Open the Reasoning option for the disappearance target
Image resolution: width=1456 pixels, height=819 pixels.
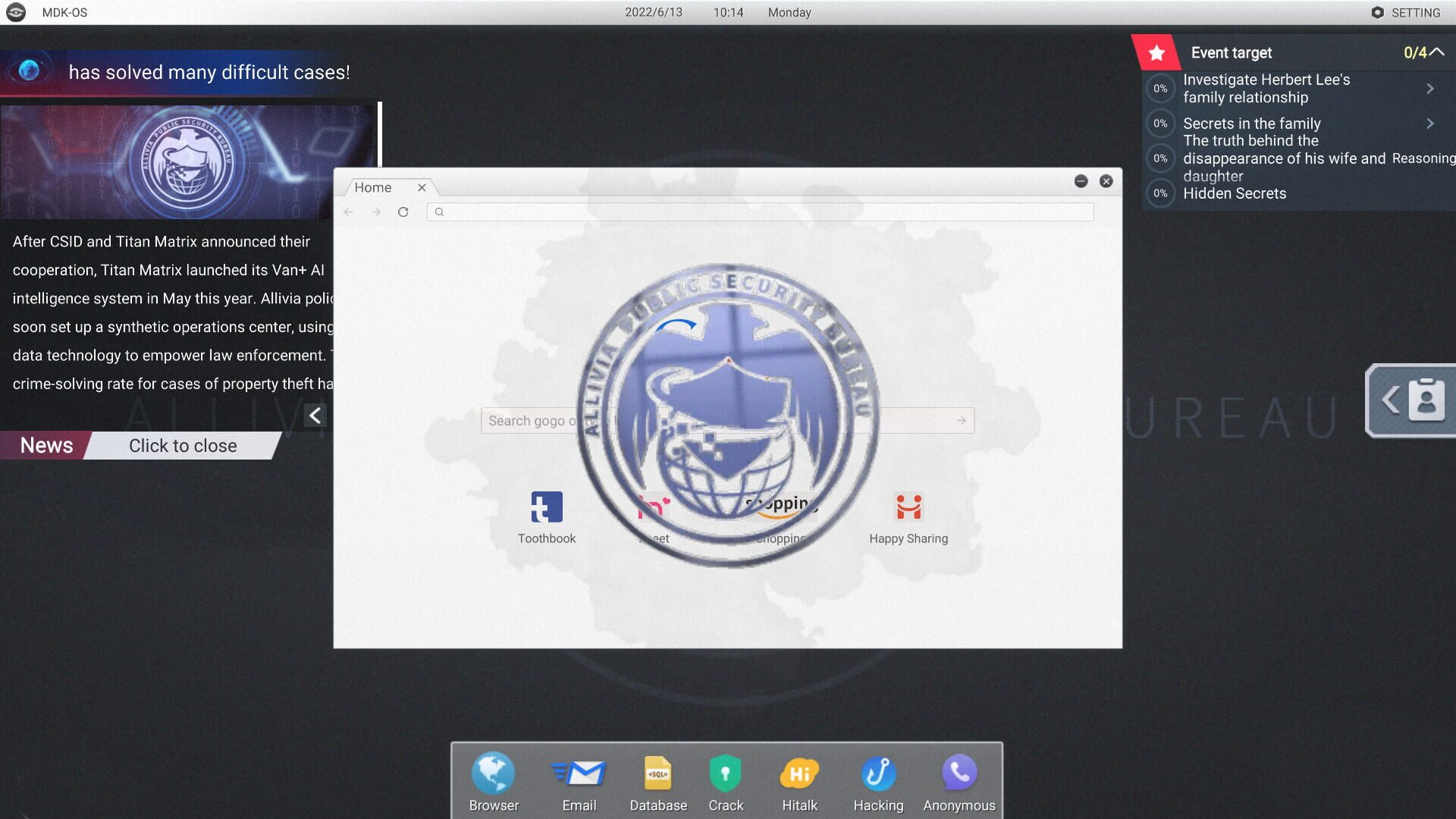pos(1423,158)
